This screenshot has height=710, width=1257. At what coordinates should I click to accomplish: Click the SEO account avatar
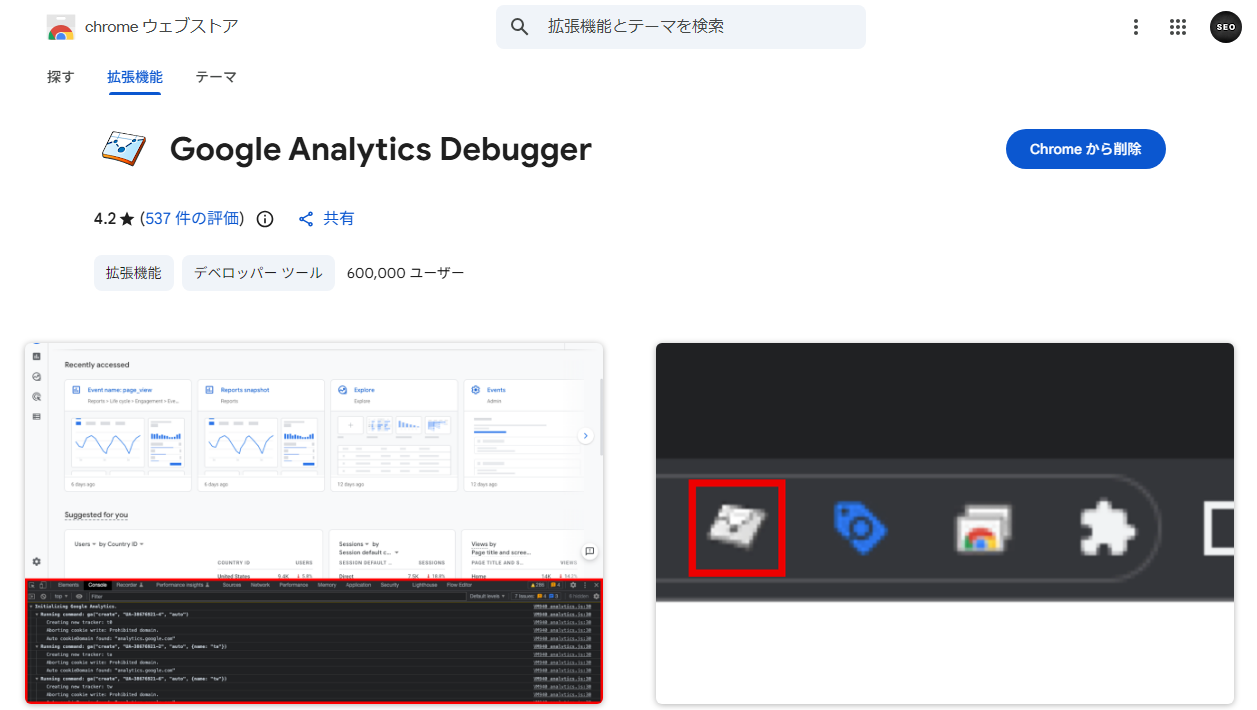[x=1225, y=26]
